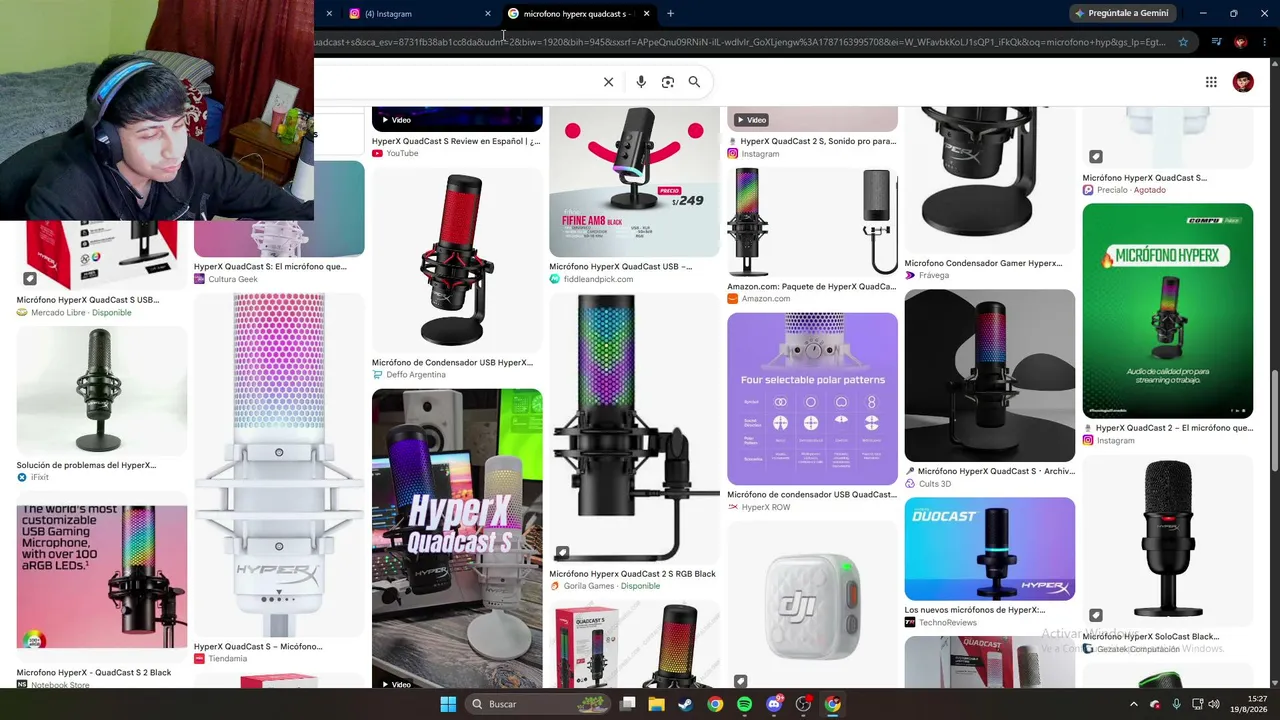The height and width of the screenshot is (720, 1280).
Task: Open the Google apps grid
Action: 1211,82
